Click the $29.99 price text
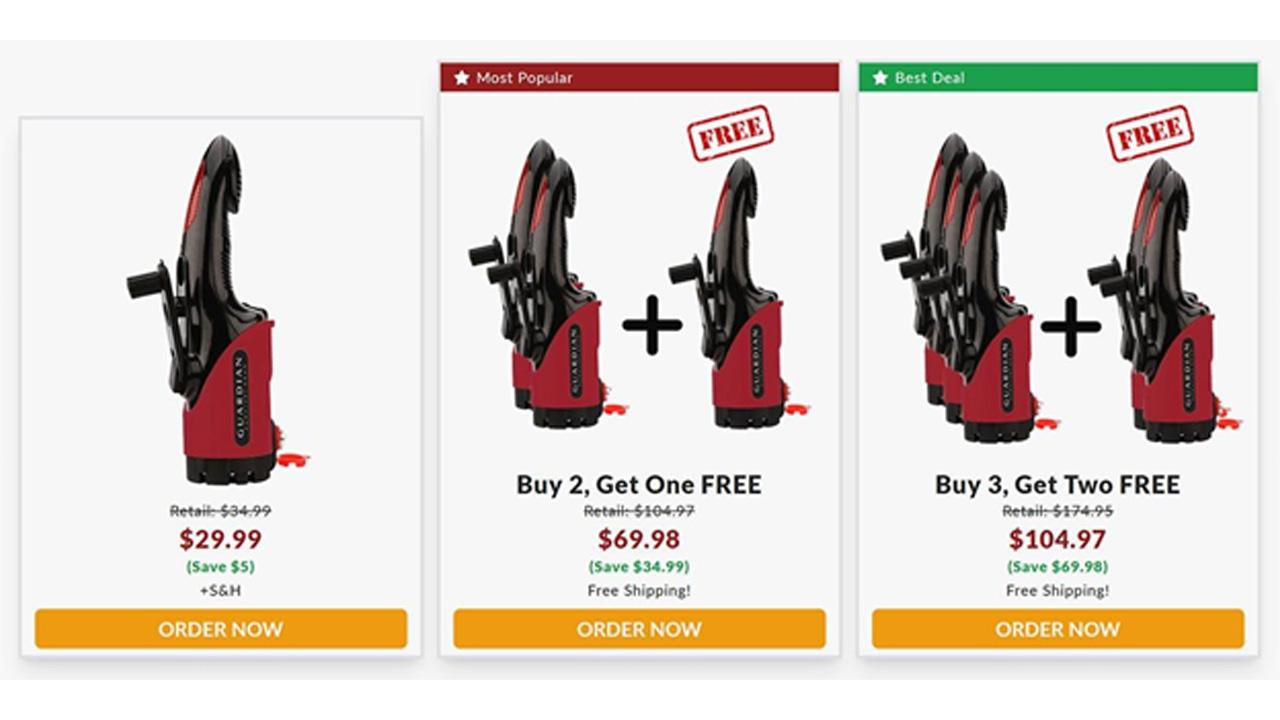Image resolution: width=1280 pixels, height=720 pixels. 221,540
